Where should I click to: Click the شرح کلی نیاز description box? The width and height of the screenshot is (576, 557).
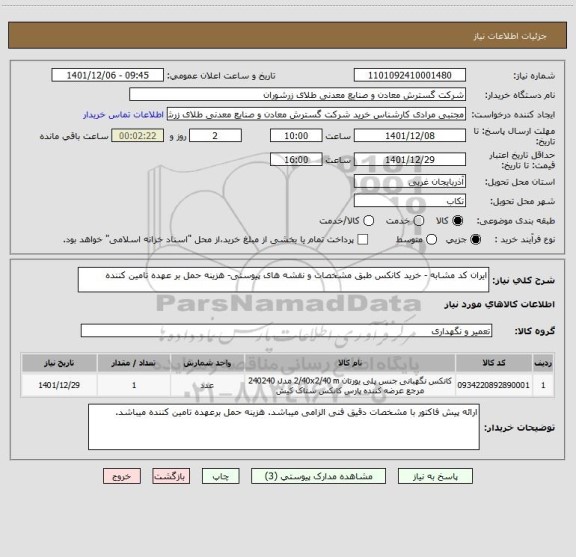[x=283, y=280]
